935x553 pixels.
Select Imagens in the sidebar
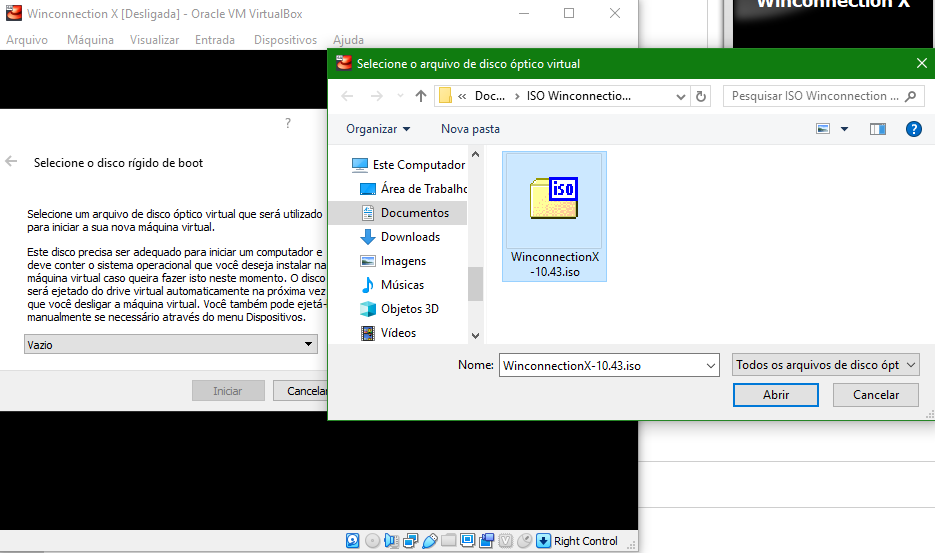pyautogui.click(x=394, y=261)
